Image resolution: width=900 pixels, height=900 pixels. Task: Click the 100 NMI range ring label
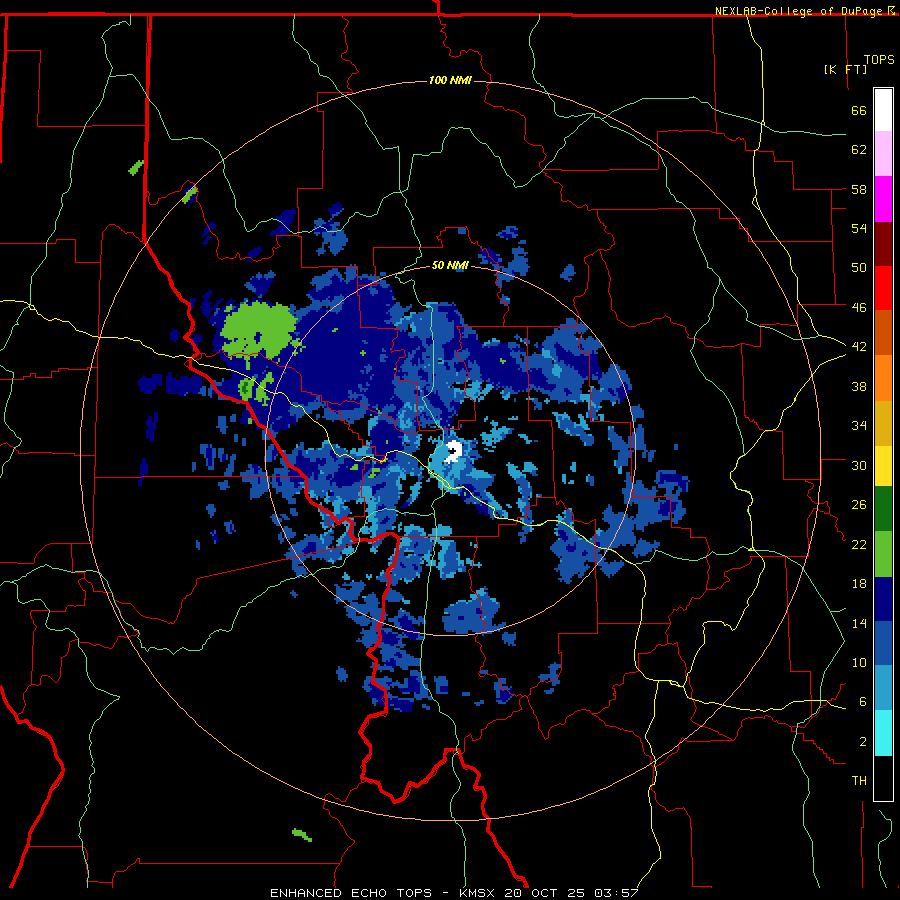pos(450,80)
